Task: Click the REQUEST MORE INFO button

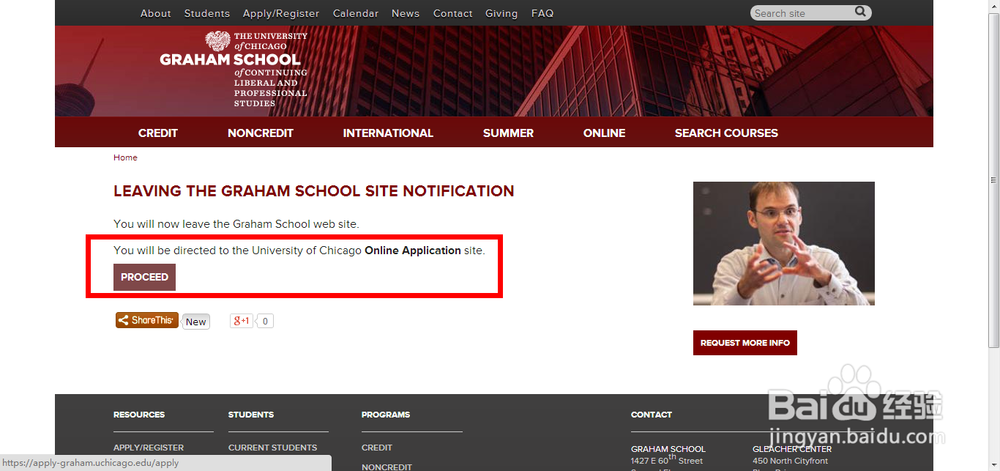Action: [x=745, y=343]
